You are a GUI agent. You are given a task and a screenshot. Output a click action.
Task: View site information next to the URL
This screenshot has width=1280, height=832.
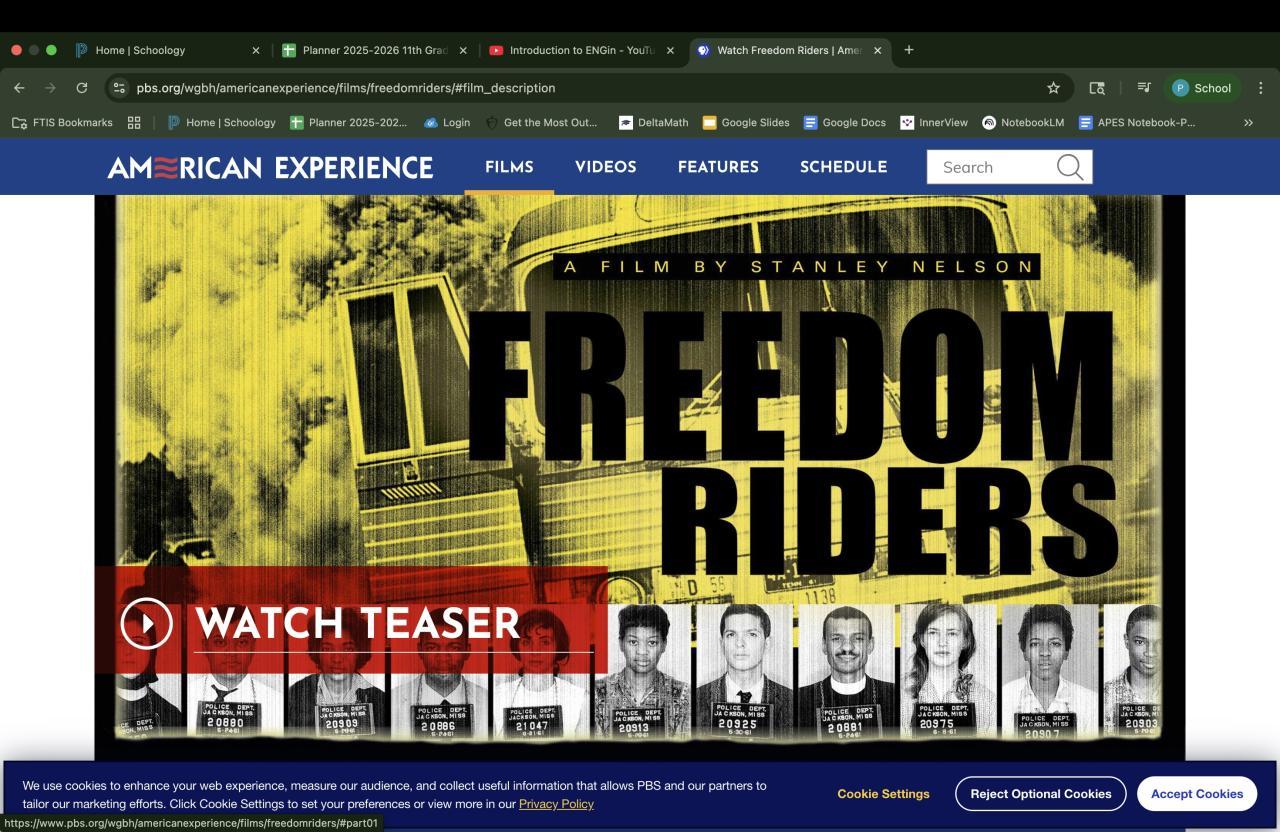coord(119,88)
